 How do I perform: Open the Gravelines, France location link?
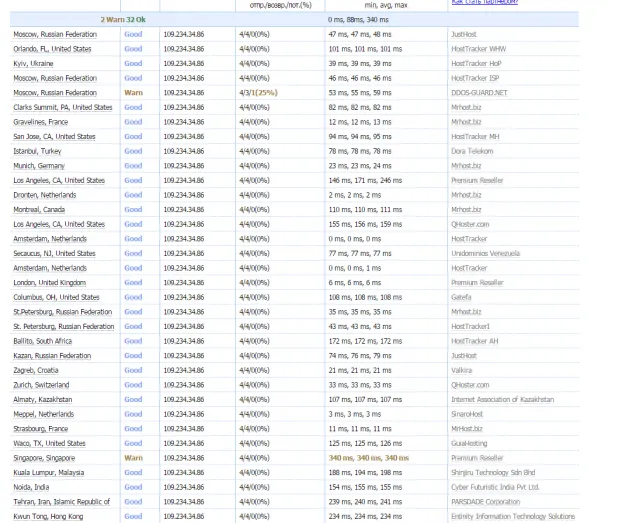click(40, 122)
